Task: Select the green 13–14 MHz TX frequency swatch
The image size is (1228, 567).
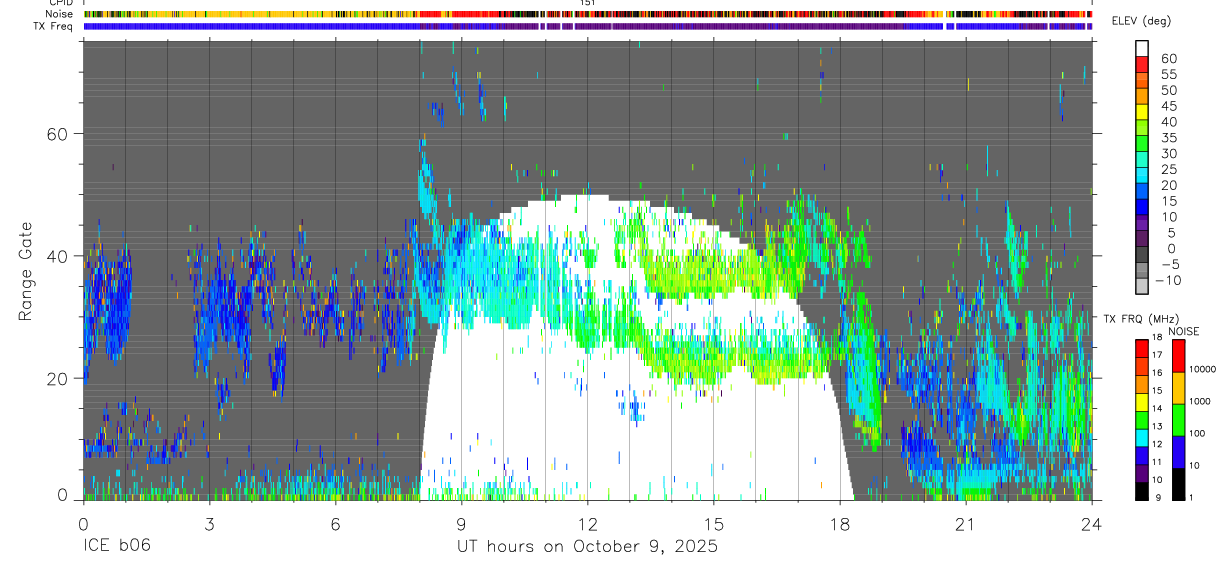Action: (1142, 419)
